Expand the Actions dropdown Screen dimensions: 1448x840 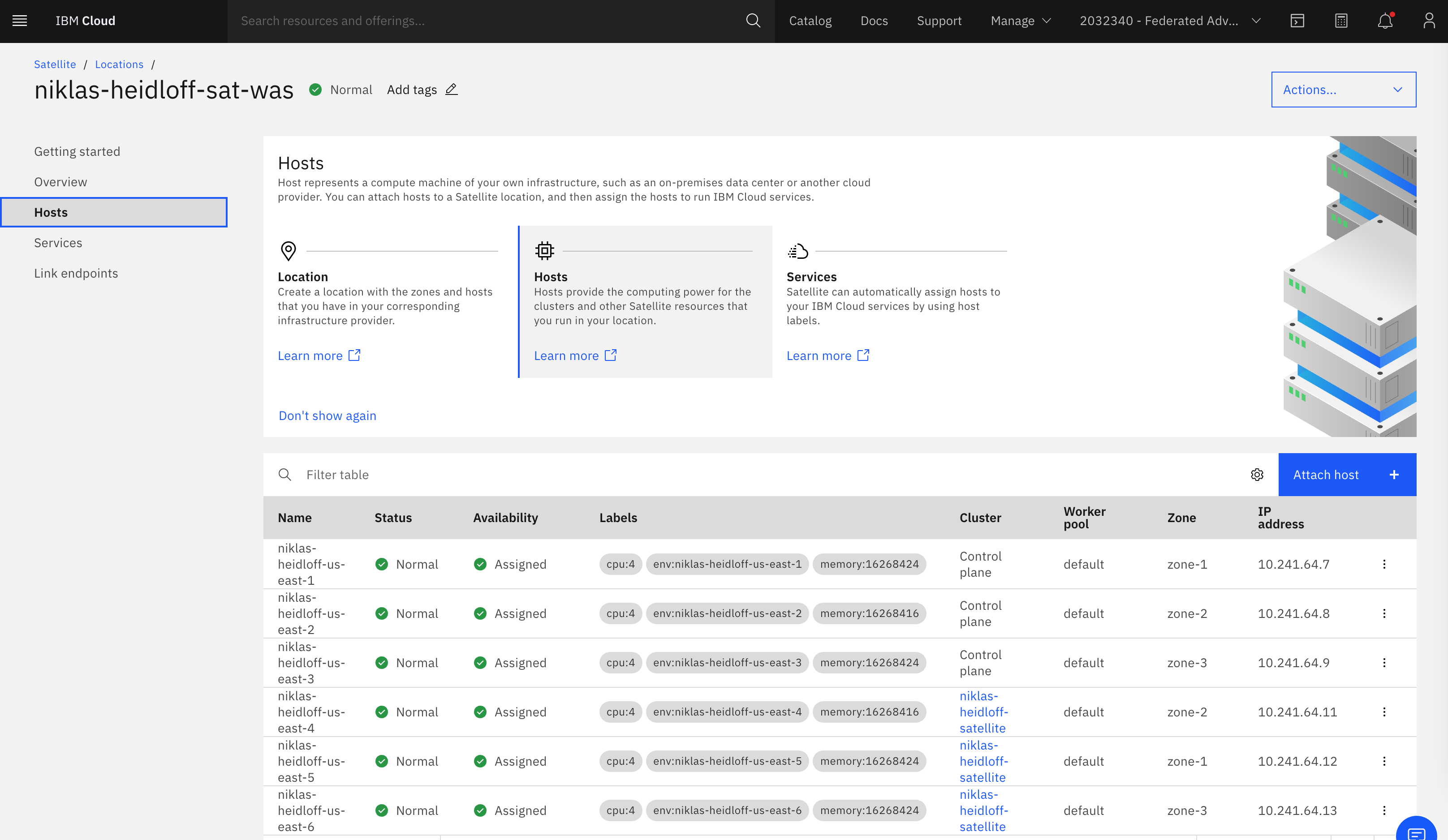point(1344,90)
